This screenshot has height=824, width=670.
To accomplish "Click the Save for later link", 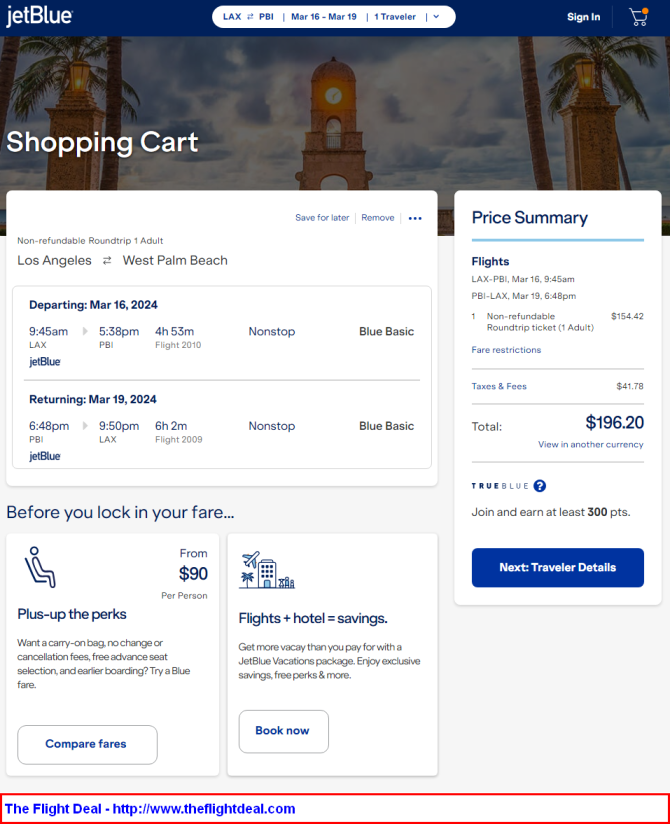I will 322,218.
